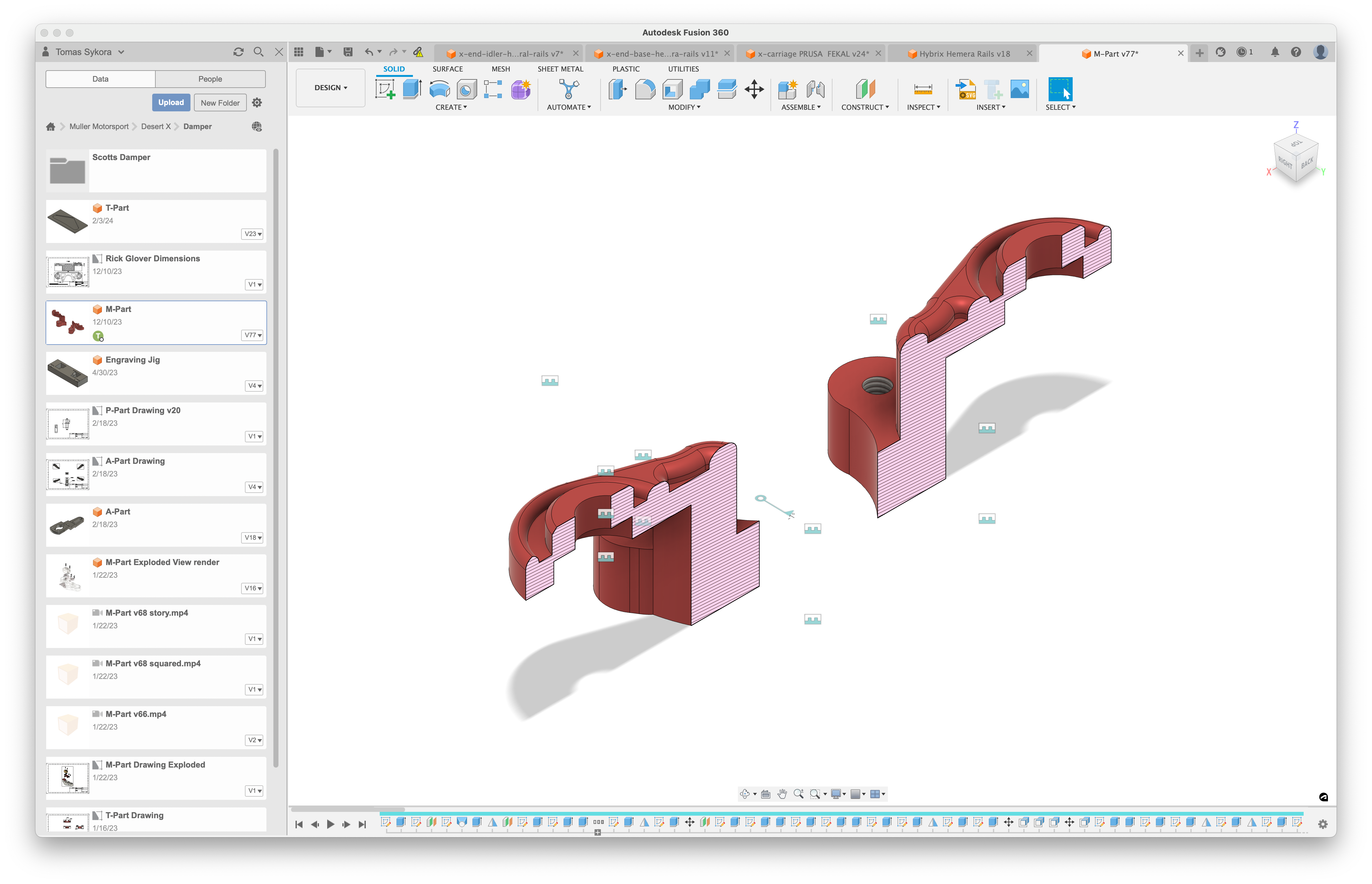
Task: Select the Extrude tool icon
Action: pos(412,89)
